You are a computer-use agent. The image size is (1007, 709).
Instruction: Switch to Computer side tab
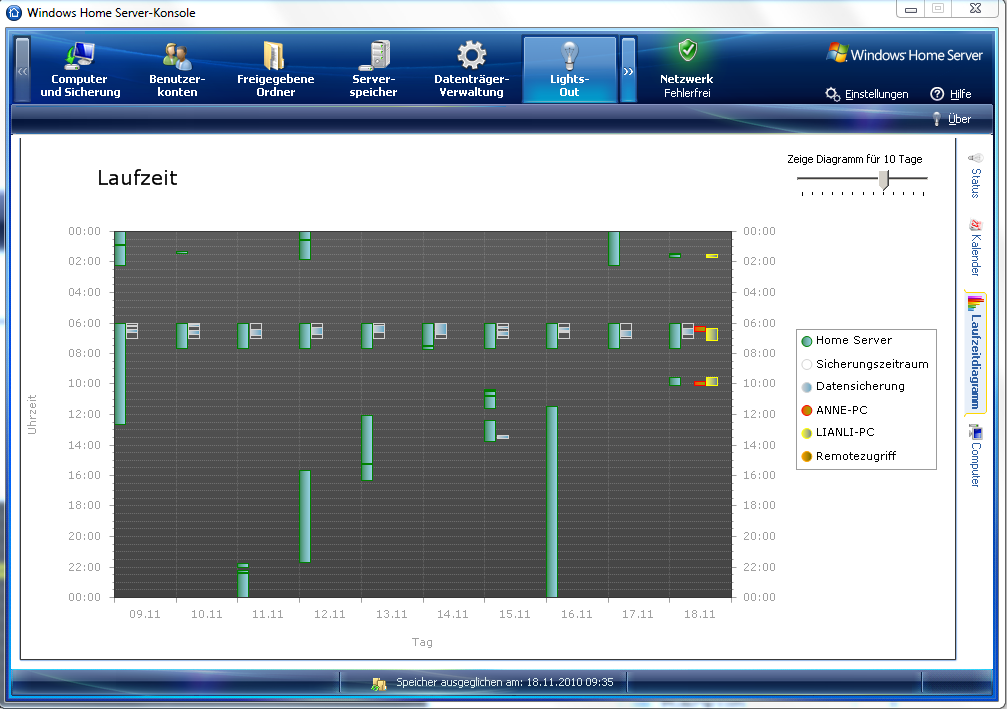pos(976,455)
